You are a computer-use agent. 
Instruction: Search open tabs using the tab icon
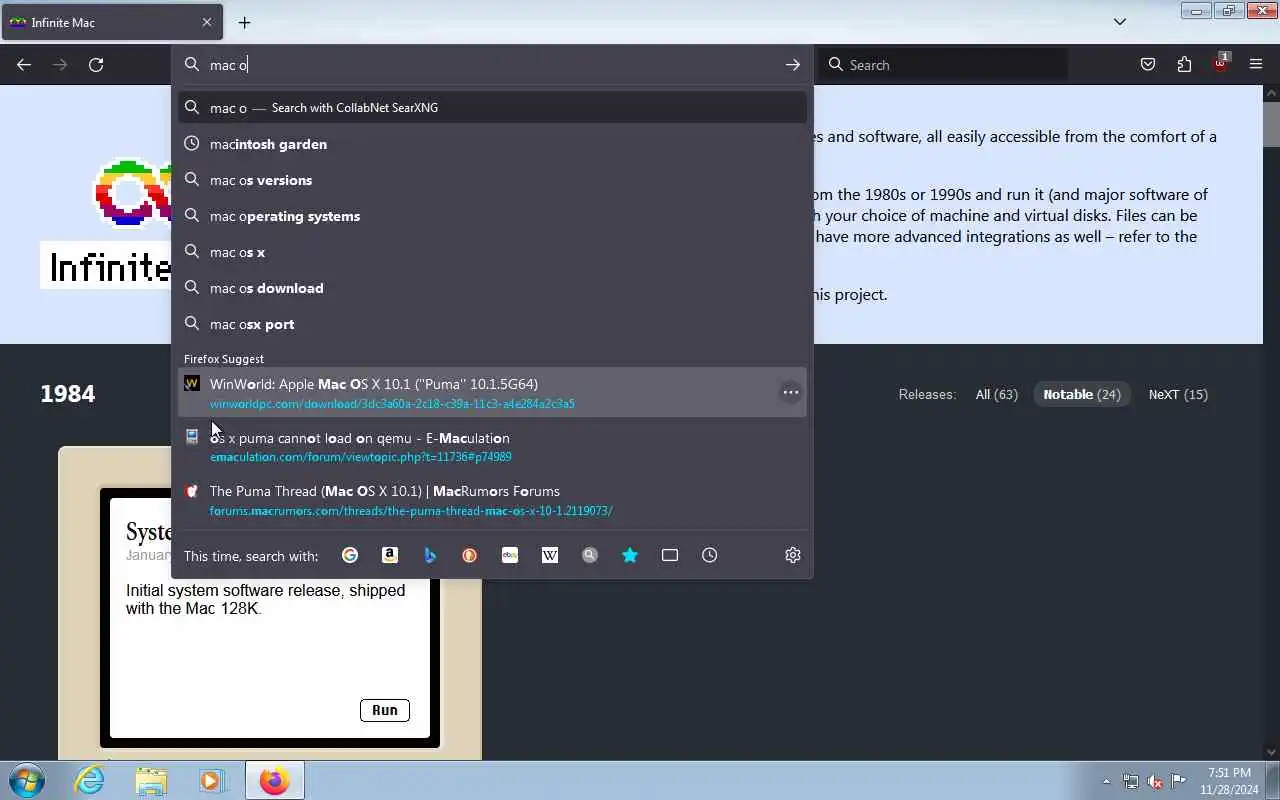(670, 555)
